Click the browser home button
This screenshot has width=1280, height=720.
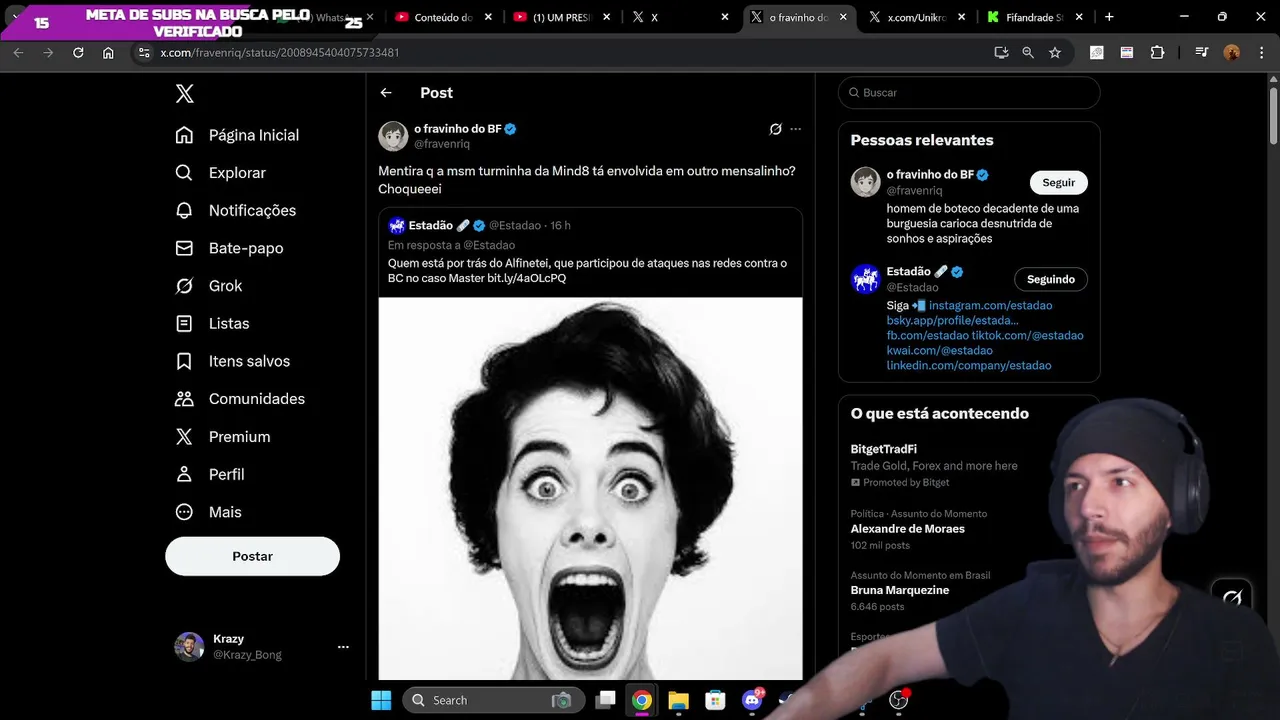point(108,53)
